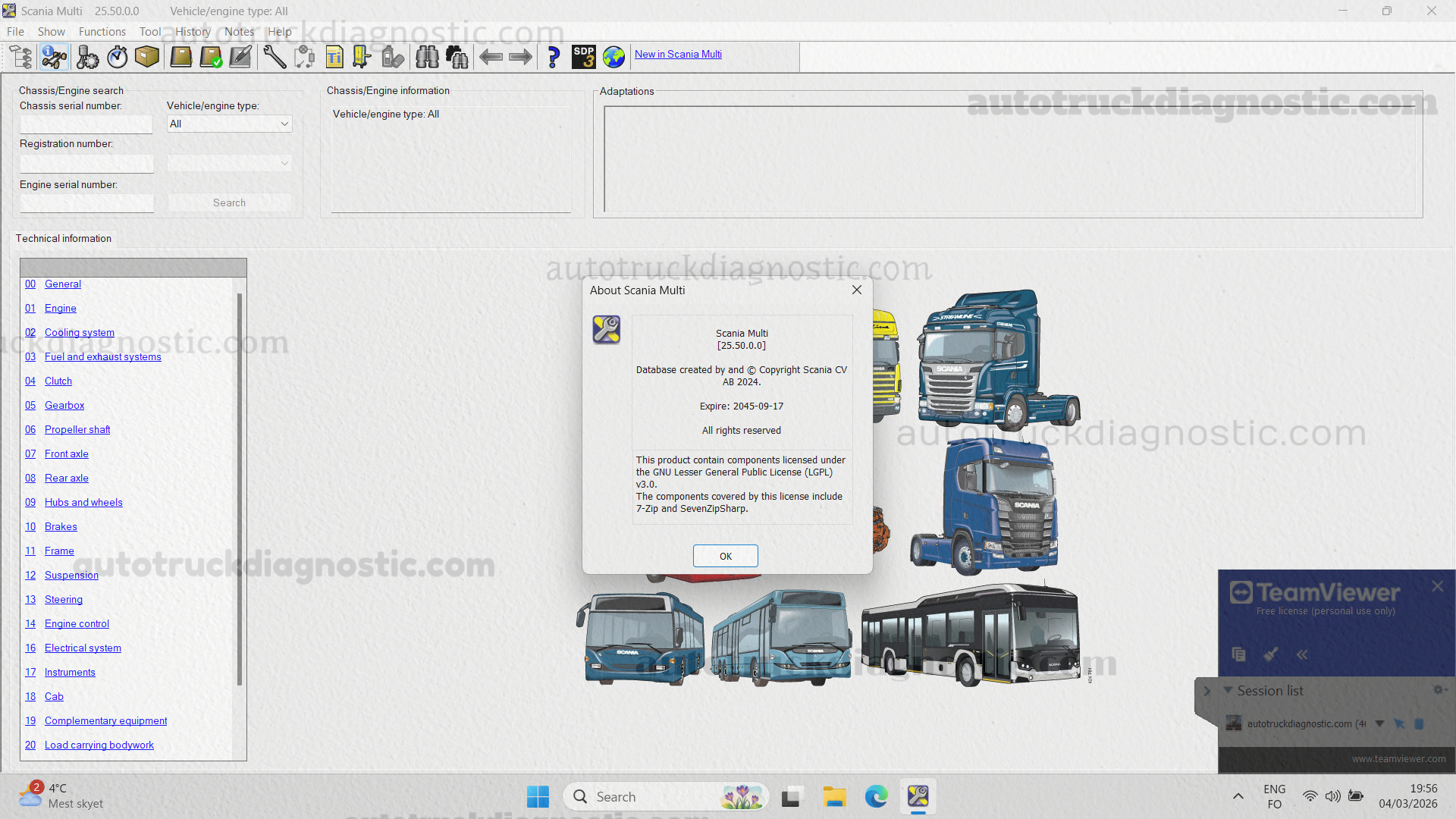Click the Search button in Chassis/Engine search
1456x819 pixels.
[x=229, y=202]
